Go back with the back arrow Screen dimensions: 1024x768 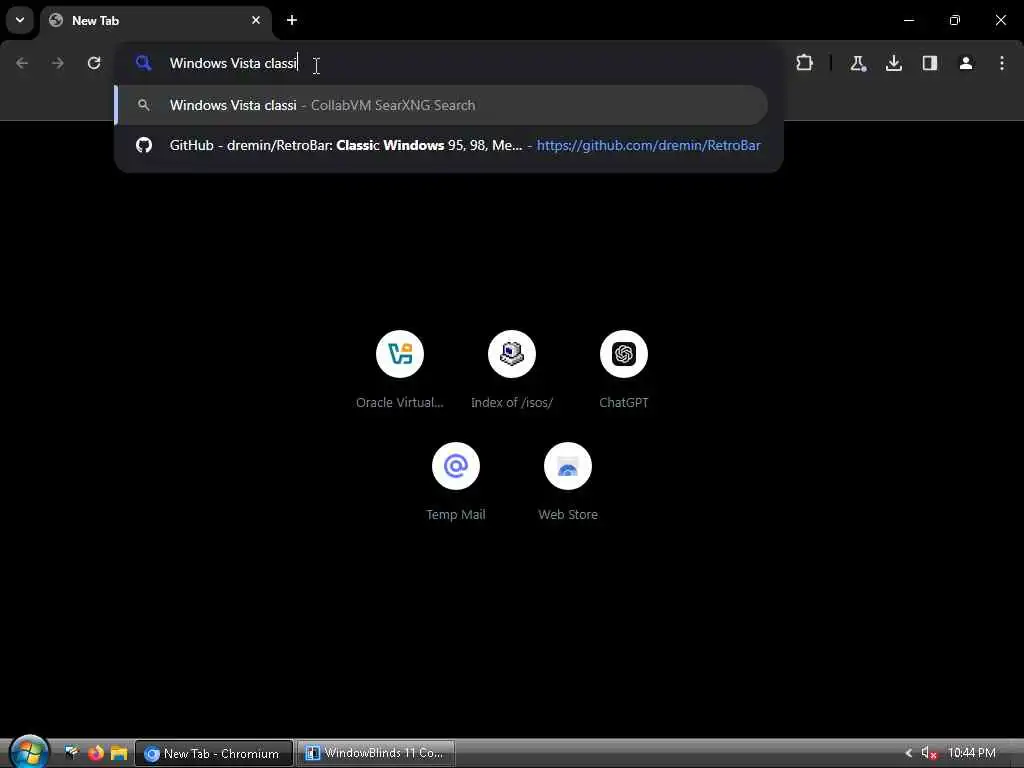[22, 63]
